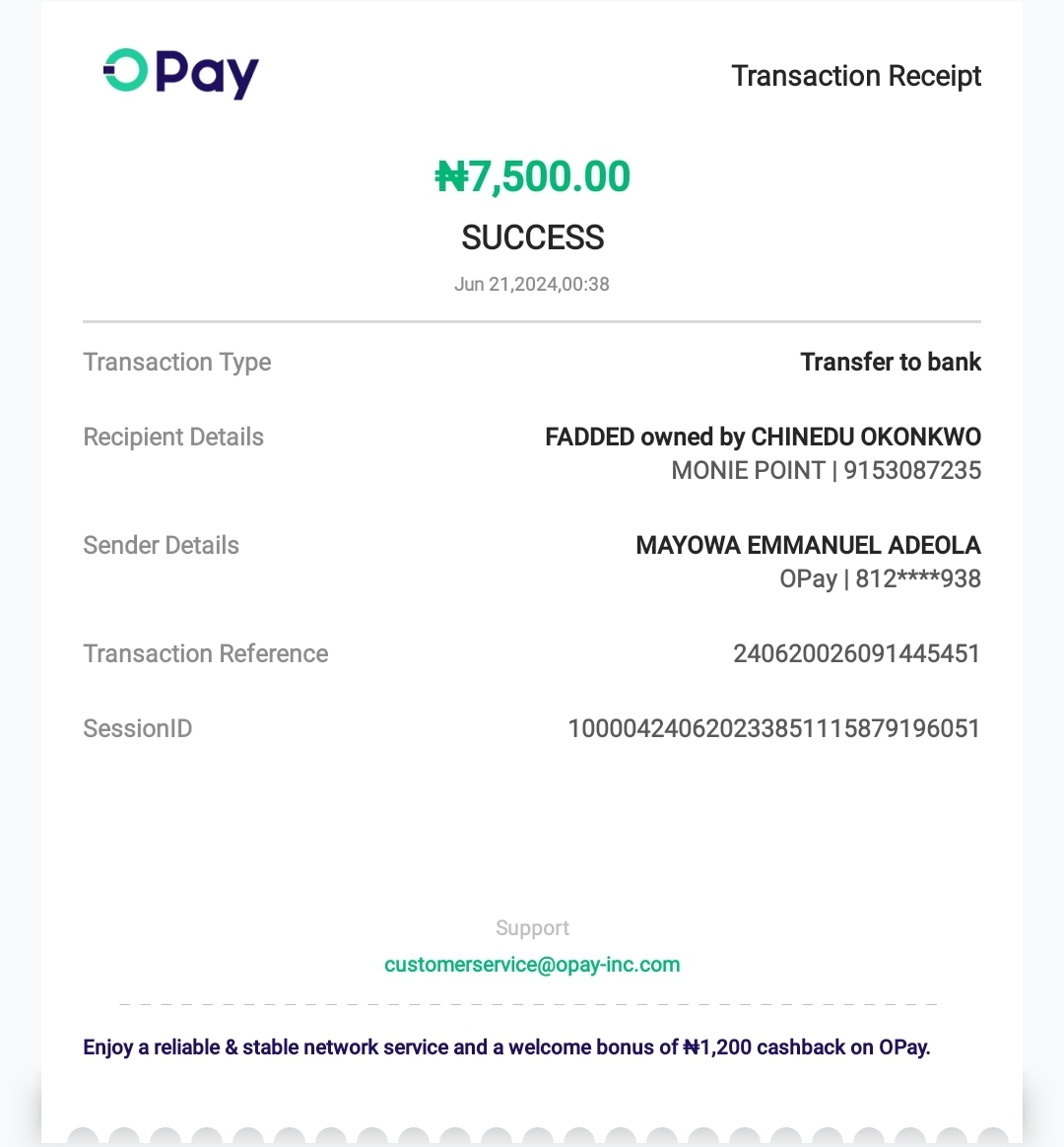
Task: Click the Transaction Reference label
Action: pos(206,654)
